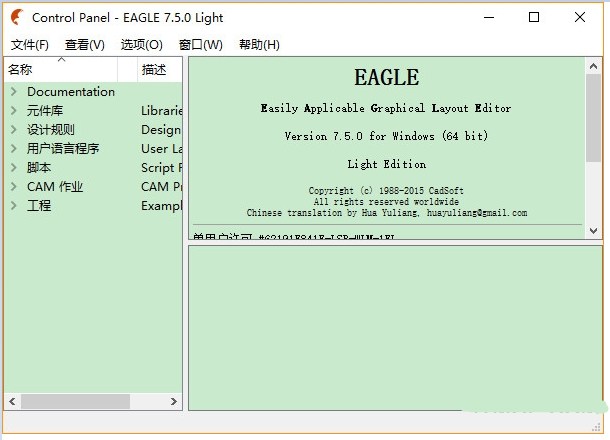Minimize the Control Panel window
Viewport: 610px width, 440px height.
pos(489,18)
